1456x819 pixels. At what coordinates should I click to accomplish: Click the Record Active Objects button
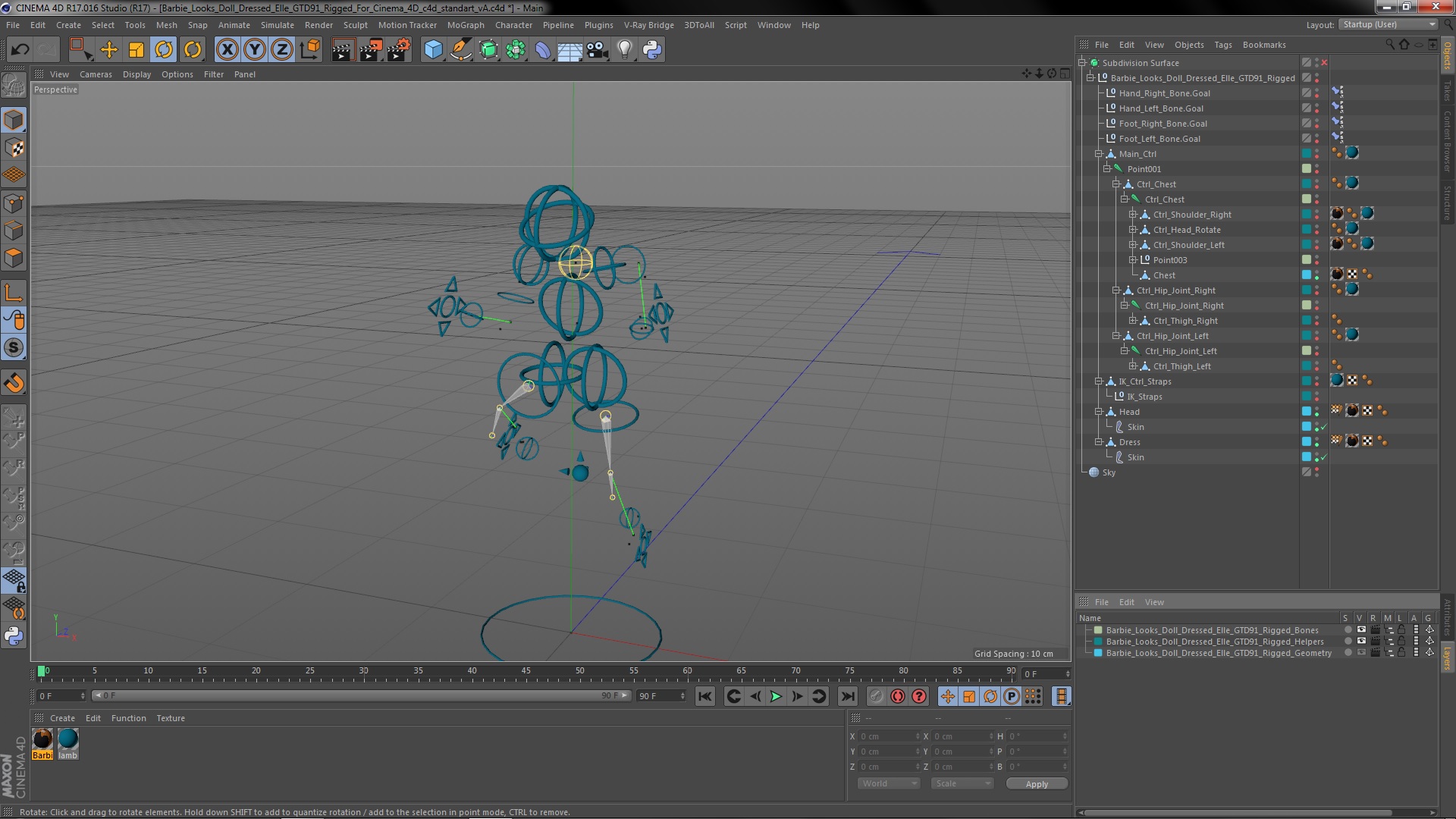click(876, 696)
